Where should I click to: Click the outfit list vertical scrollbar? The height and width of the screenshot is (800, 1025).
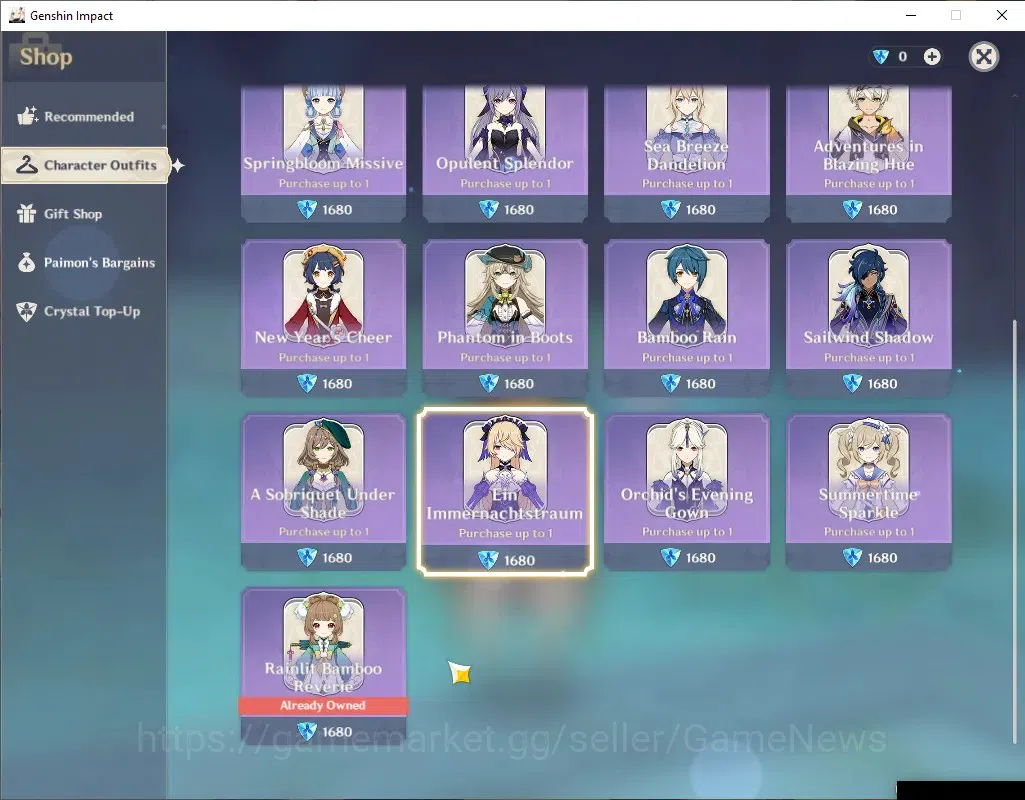[1015, 531]
